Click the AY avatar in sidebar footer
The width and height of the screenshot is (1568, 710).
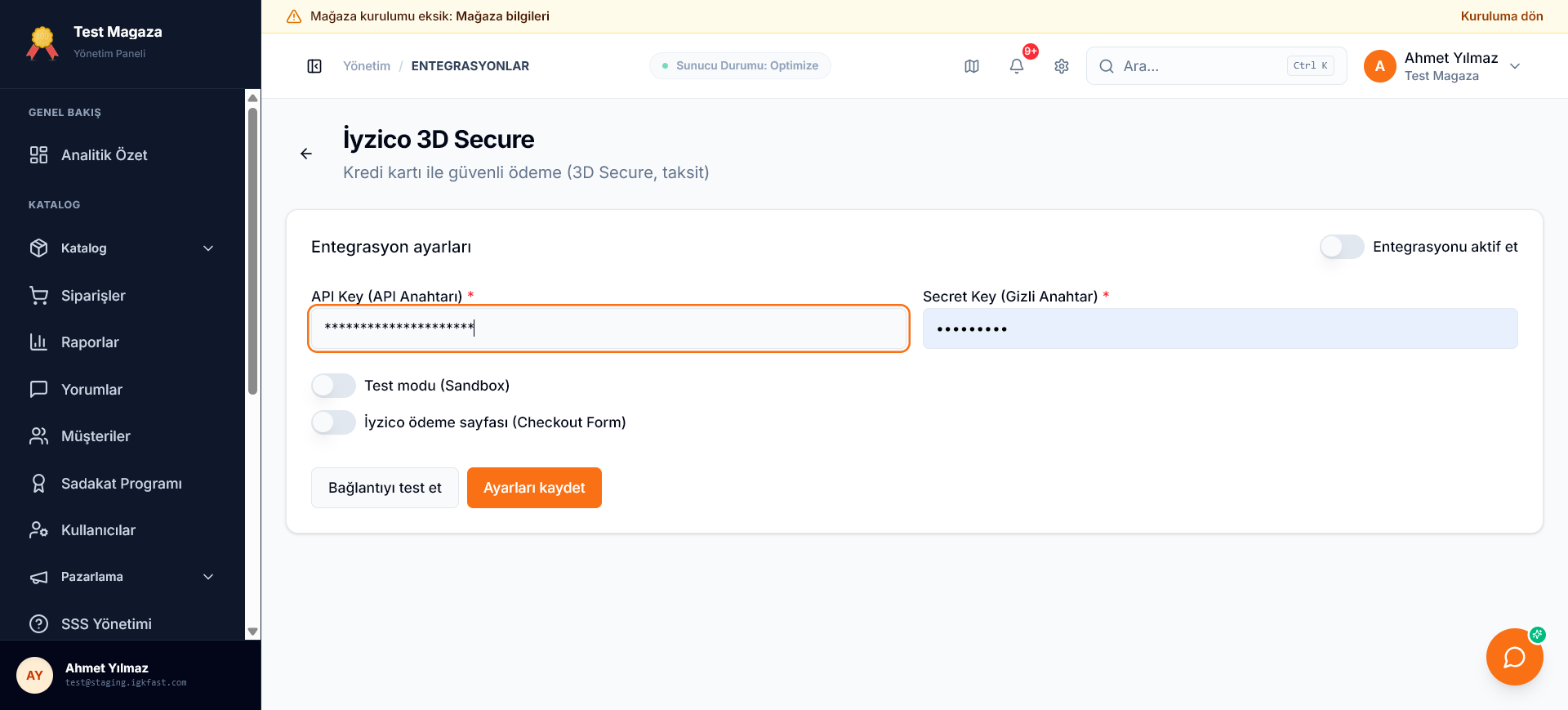[x=34, y=676]
